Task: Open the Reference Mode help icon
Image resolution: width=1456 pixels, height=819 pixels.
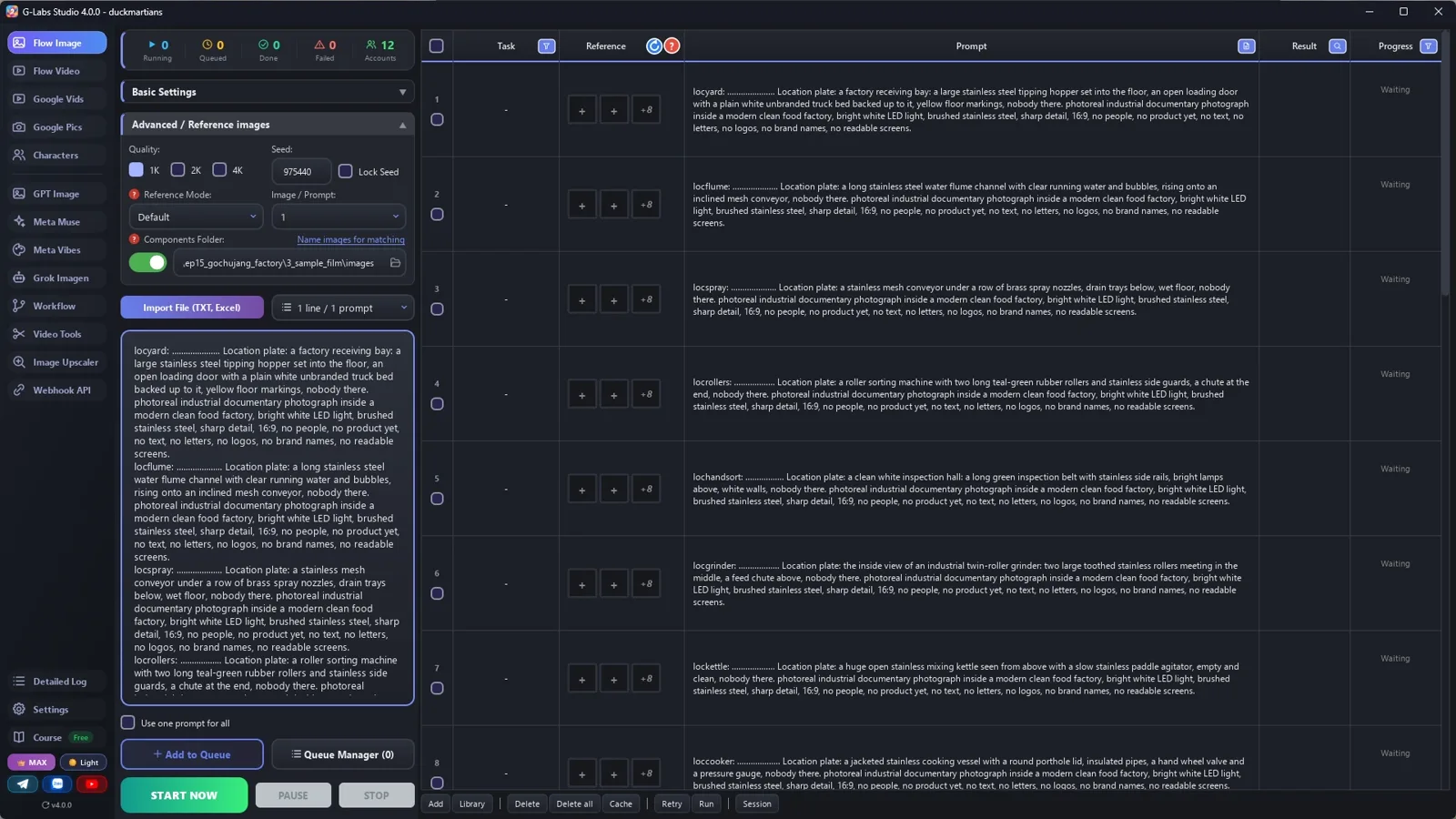Action: click(x=134, y=195)
